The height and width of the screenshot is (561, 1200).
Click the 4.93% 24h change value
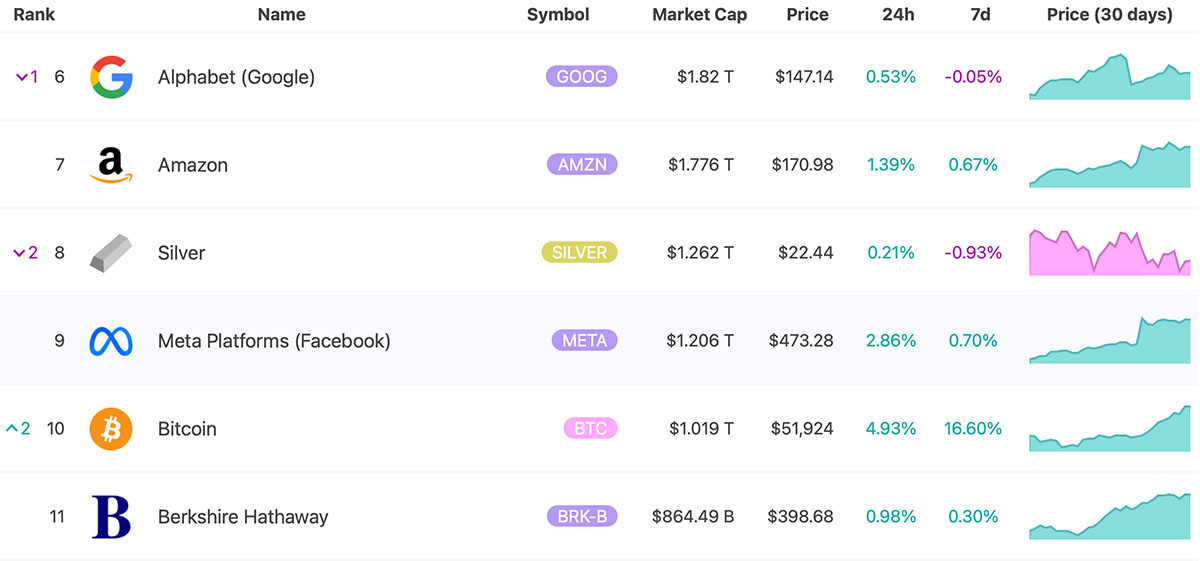tap(891, 429)
